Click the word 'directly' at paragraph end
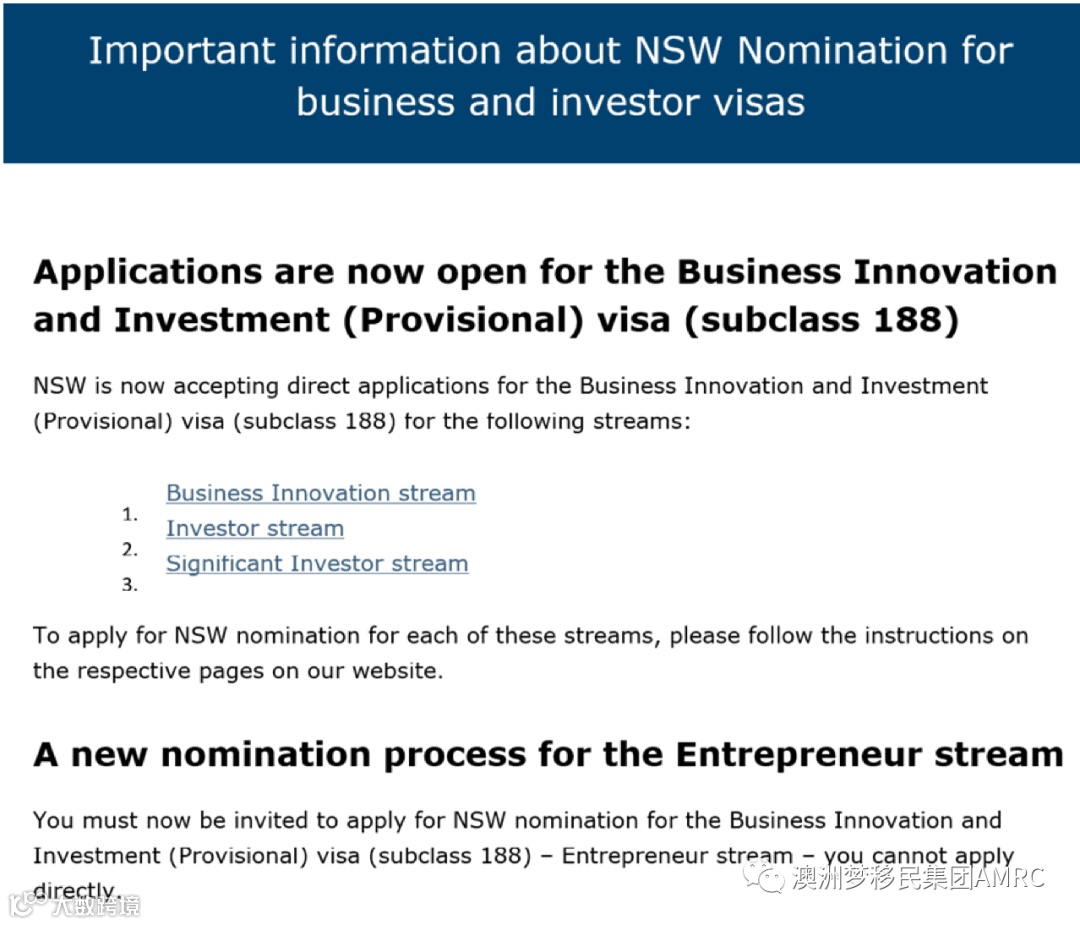The image size is (1080, 925). [x=74, y=891]
